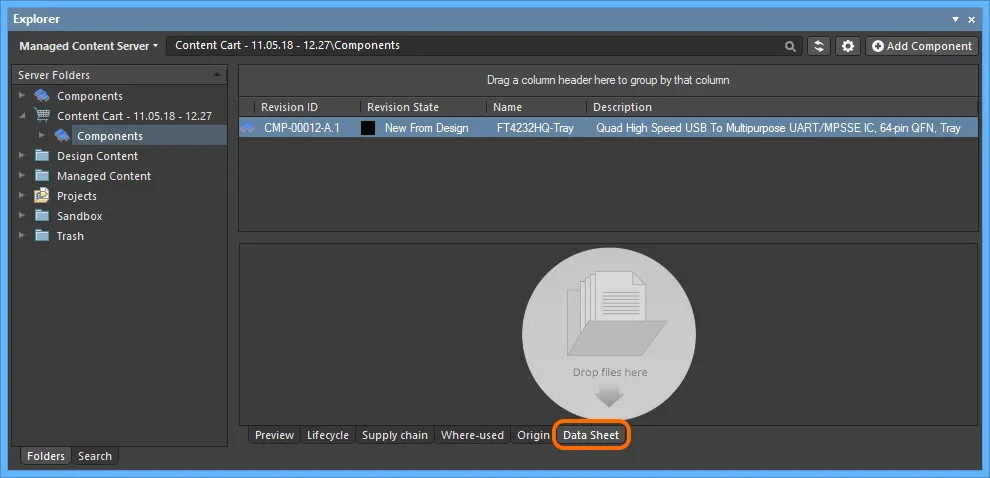The height and width of the screenshot is (478, 990).
Task: Click the Managed Content folder icon
Action: coord(42,176)
